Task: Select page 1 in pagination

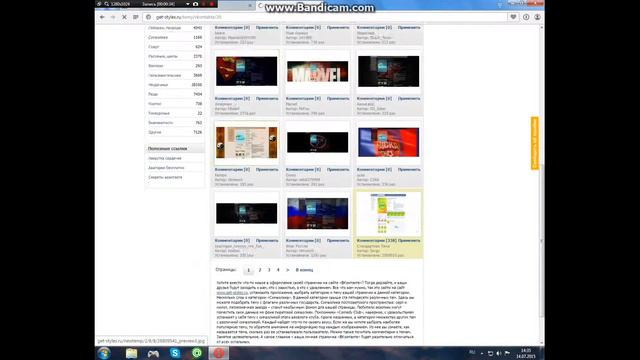Action: point(249,270)
